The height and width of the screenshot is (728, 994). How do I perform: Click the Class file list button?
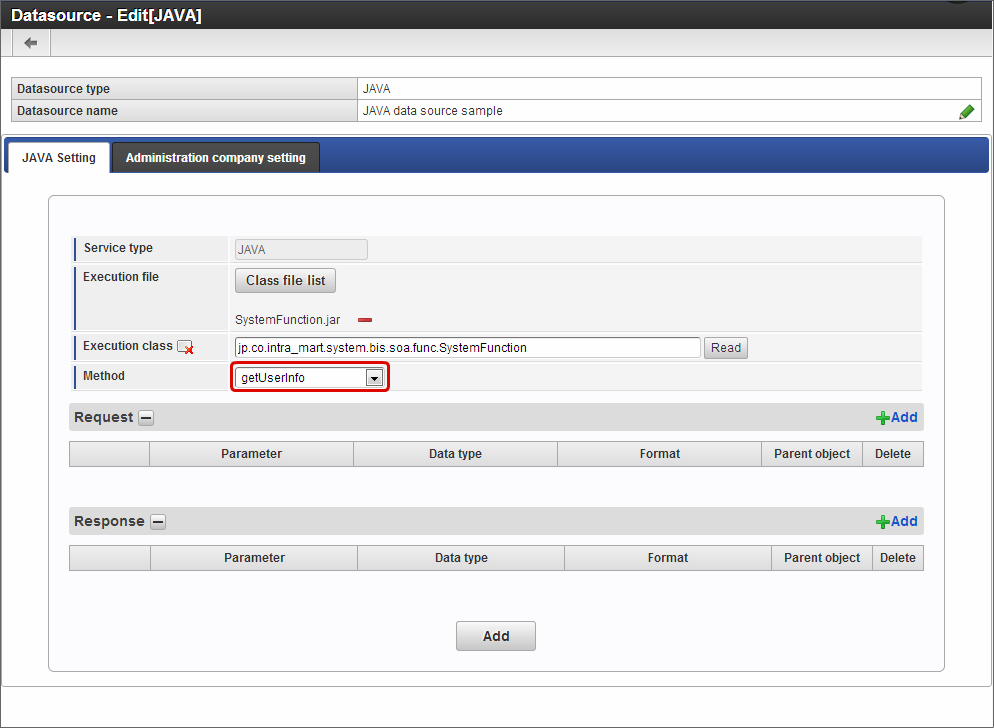285,280
